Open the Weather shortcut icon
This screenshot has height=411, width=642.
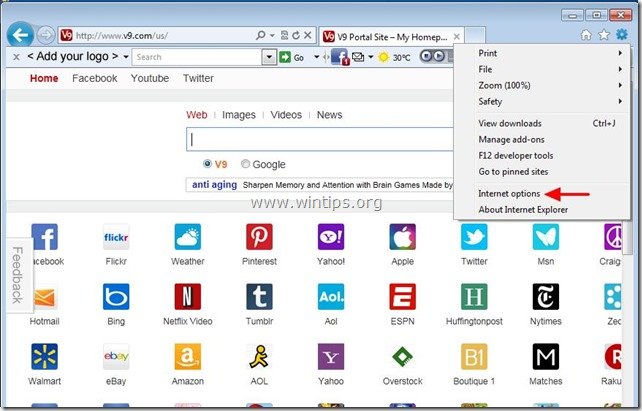pos(188,237)
